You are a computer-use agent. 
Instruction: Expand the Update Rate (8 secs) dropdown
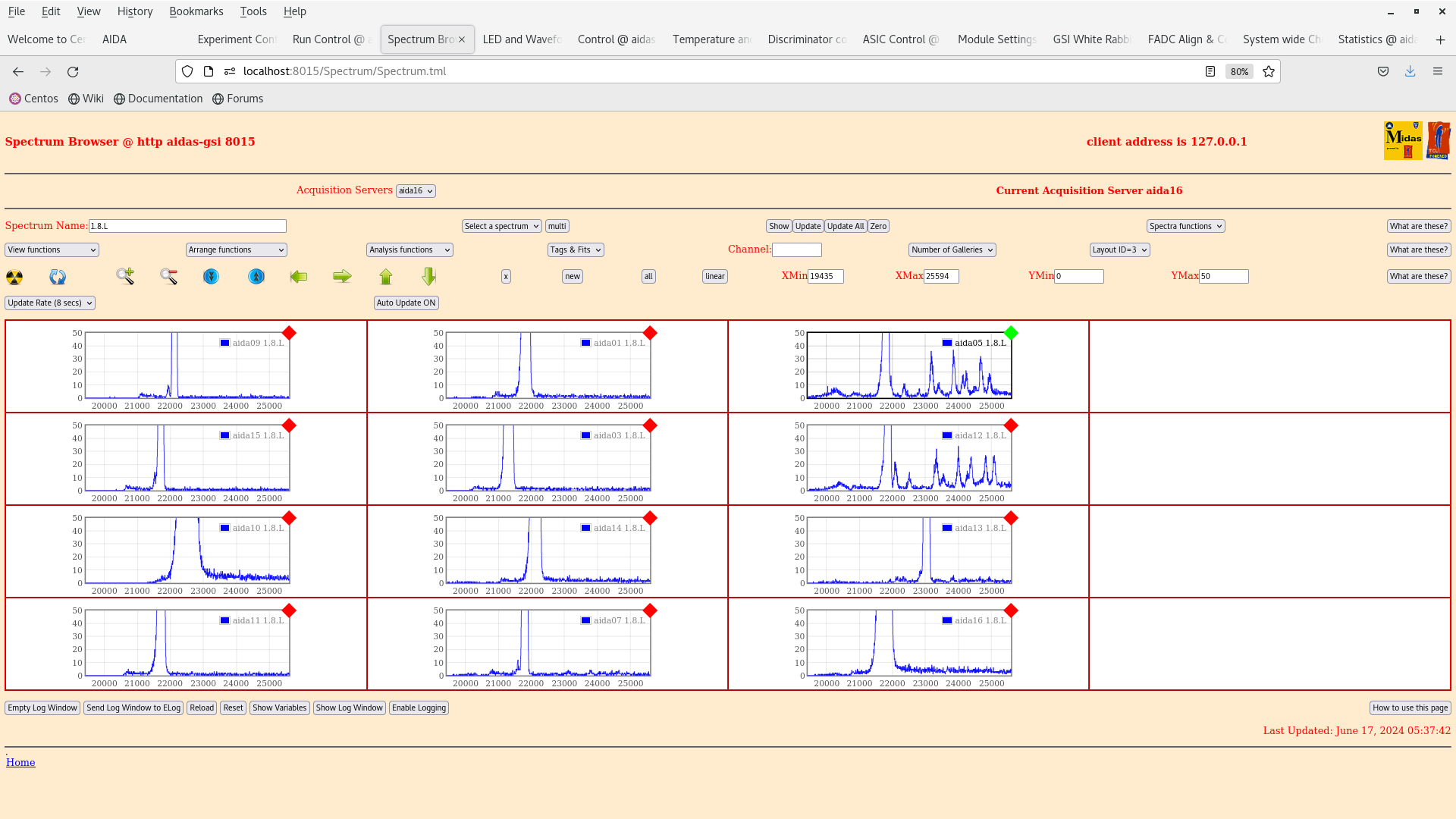50,303
